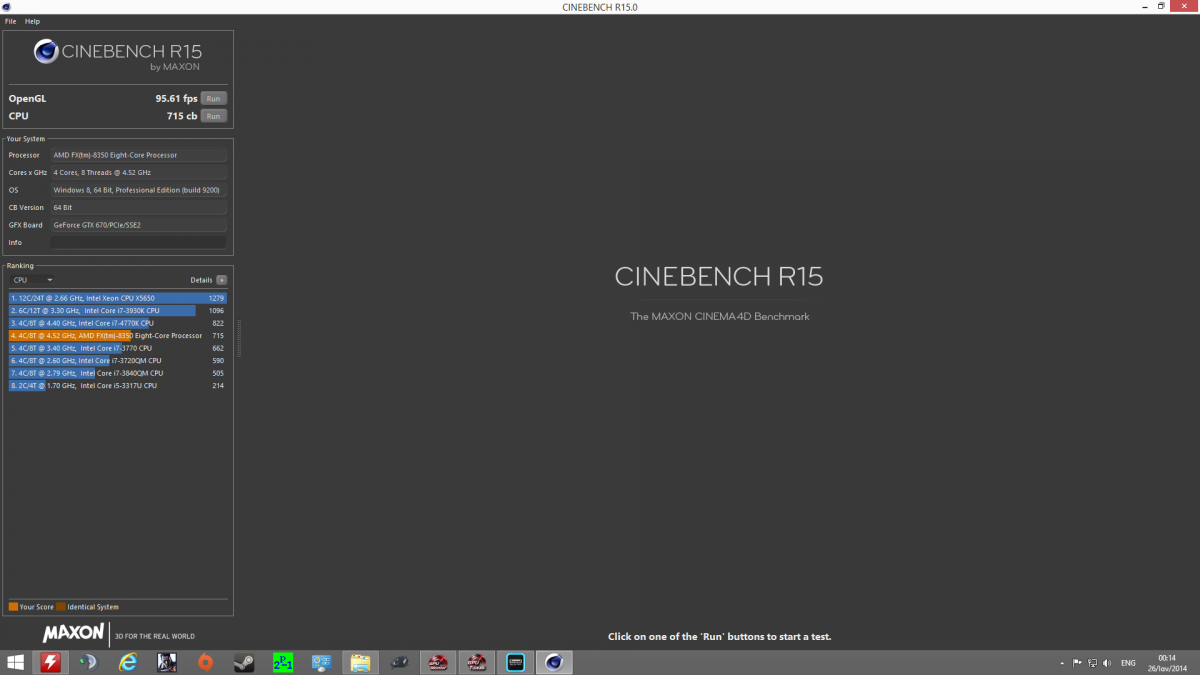Open the game character taskbar icon

coord(166,662)
